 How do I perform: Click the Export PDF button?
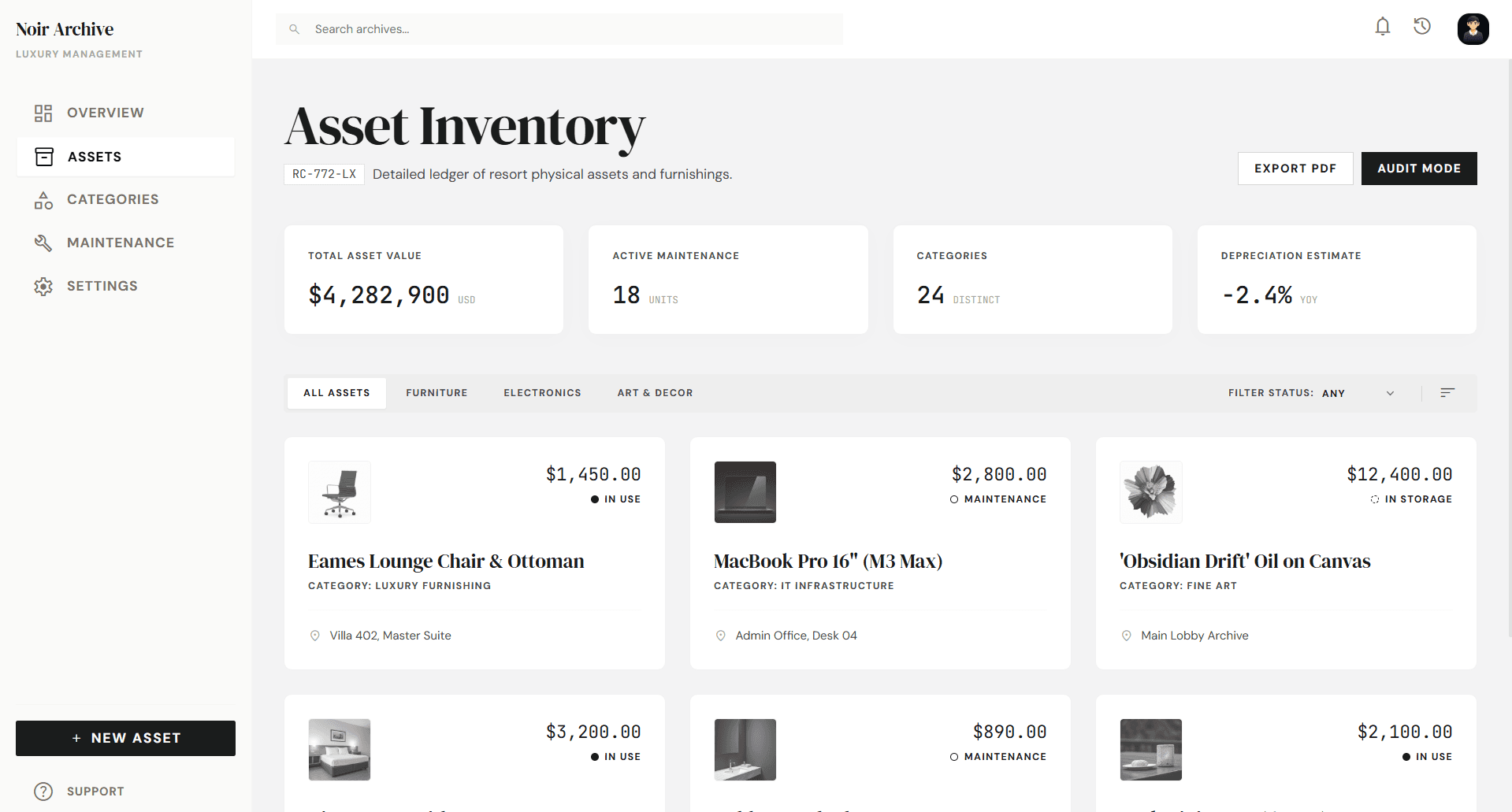[x=1295, y=168]
